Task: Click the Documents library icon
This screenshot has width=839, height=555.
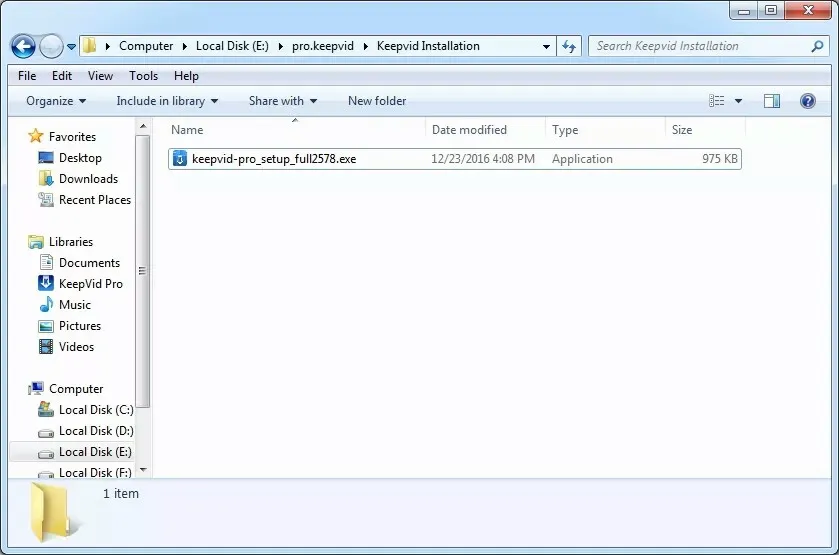Action: click(46, 262)
